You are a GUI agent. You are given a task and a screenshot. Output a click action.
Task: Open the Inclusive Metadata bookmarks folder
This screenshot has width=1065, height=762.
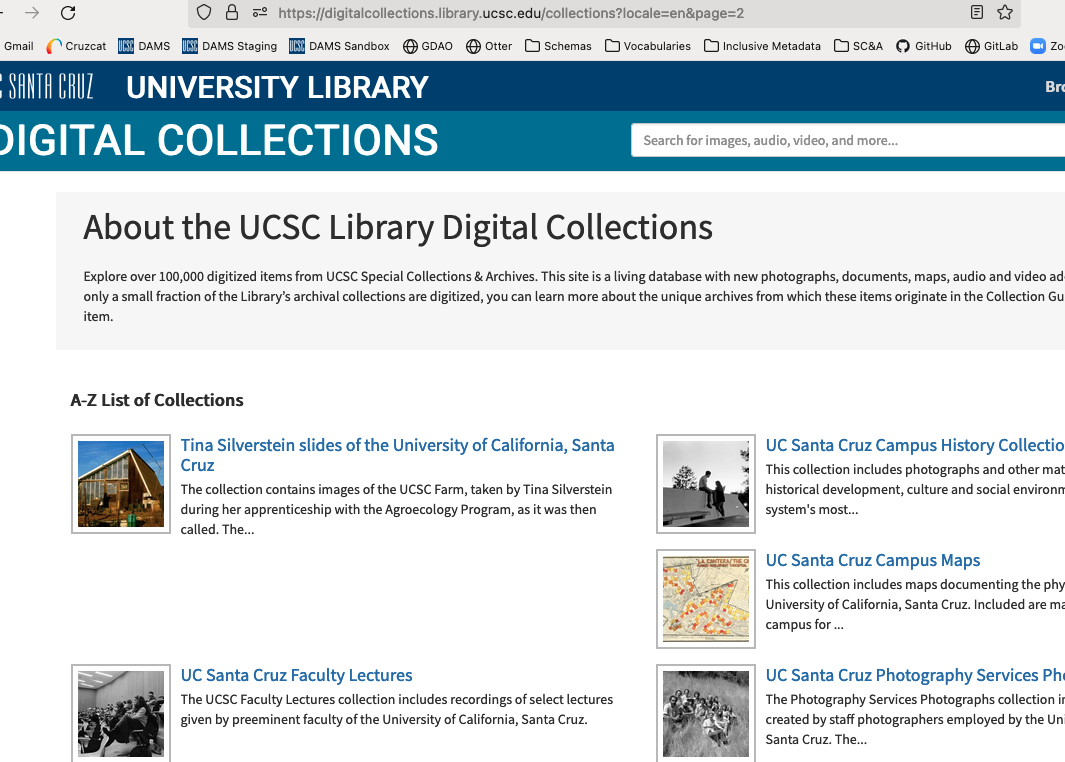click(x=762, y=46)
